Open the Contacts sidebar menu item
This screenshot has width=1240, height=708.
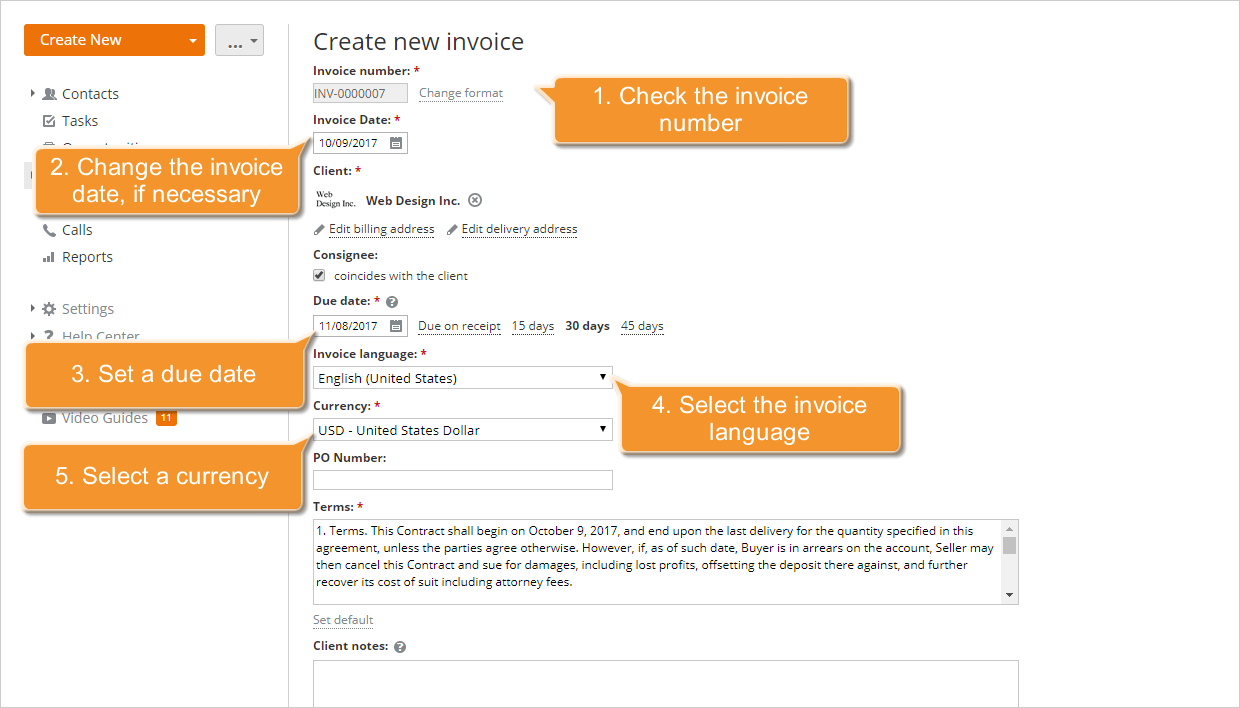pos(91,93)
